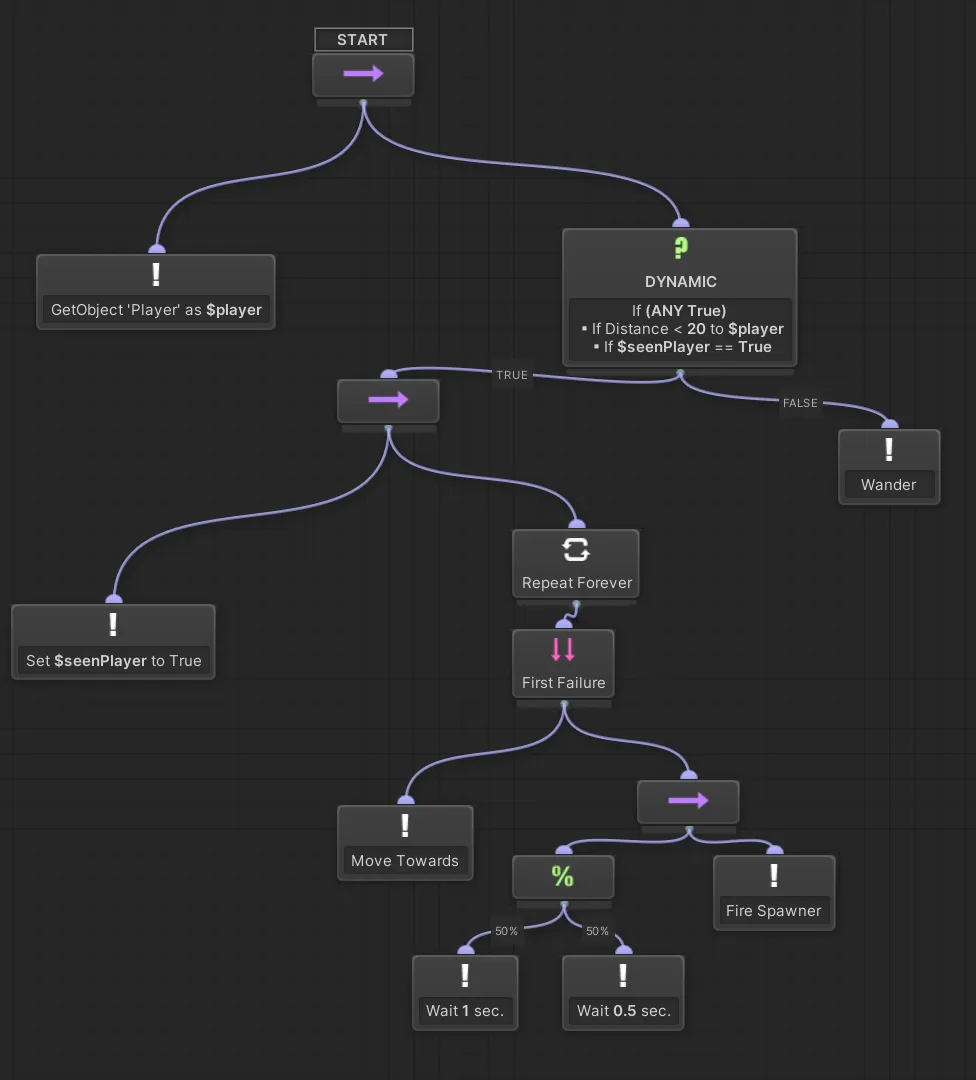Click the Wander node's exclamation icon
This screenshot has height=1080, width=976.
[x=888, y=450]
